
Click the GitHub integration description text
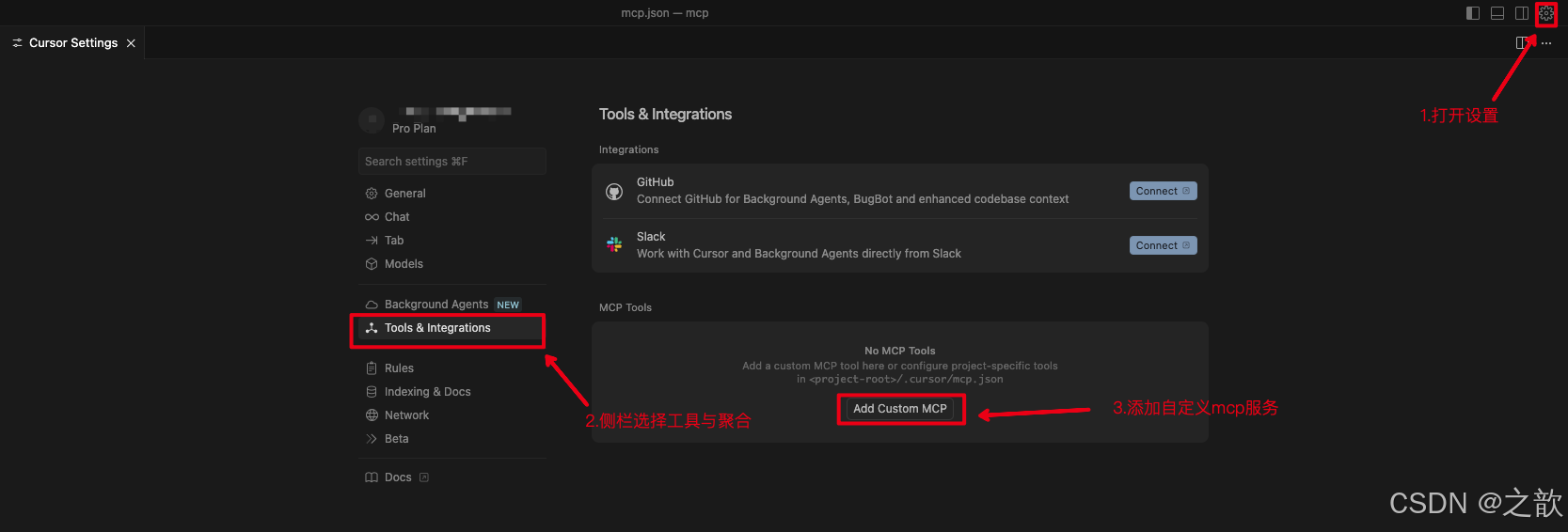click(852, 199)
